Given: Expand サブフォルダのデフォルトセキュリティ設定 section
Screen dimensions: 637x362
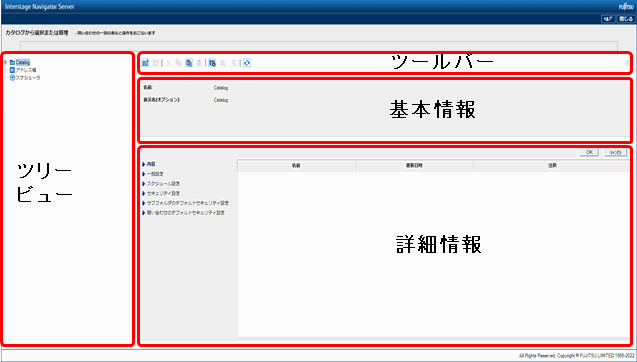Looking at the screenshot, I should pos(144,203).
